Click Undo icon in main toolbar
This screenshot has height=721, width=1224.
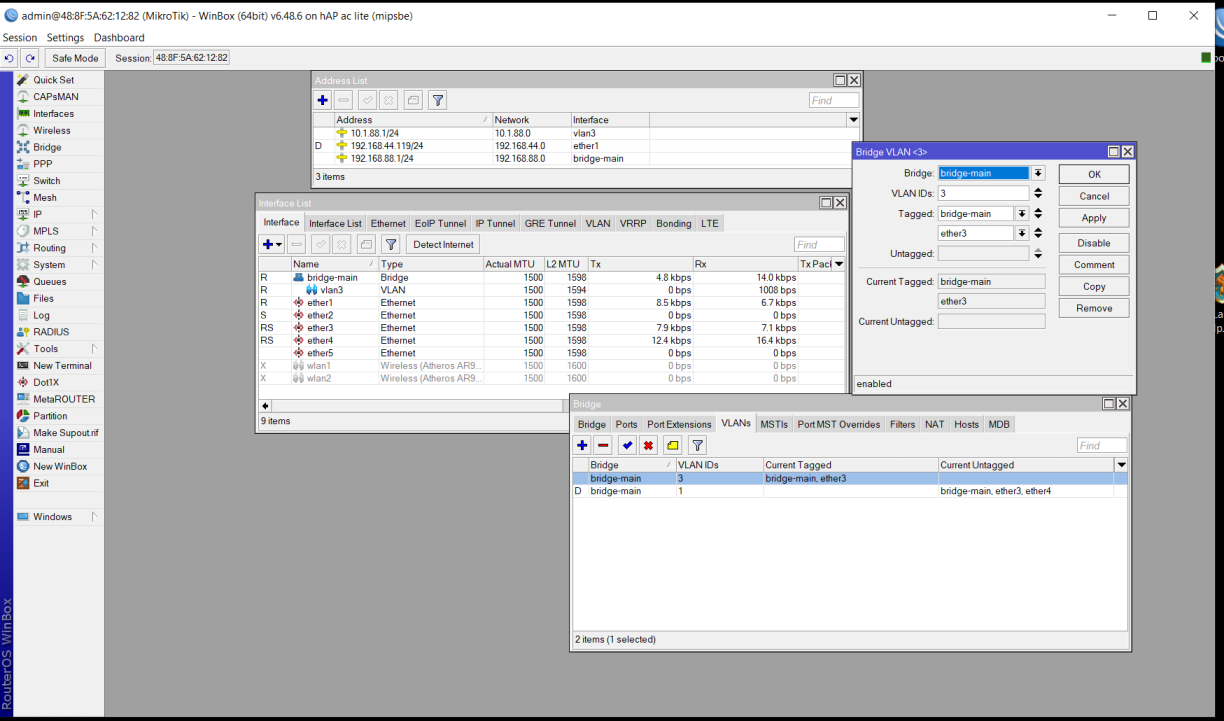10,58
